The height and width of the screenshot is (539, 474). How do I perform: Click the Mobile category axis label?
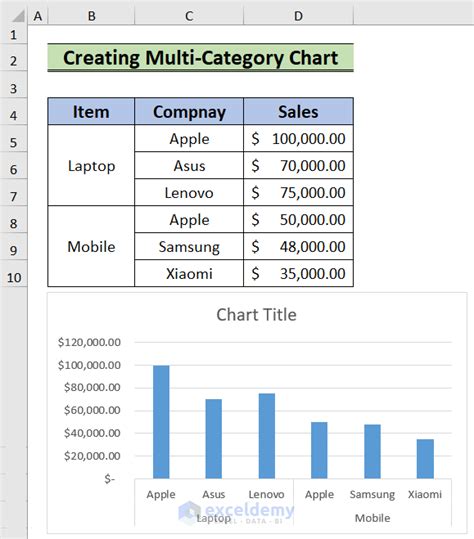(373, 518)
